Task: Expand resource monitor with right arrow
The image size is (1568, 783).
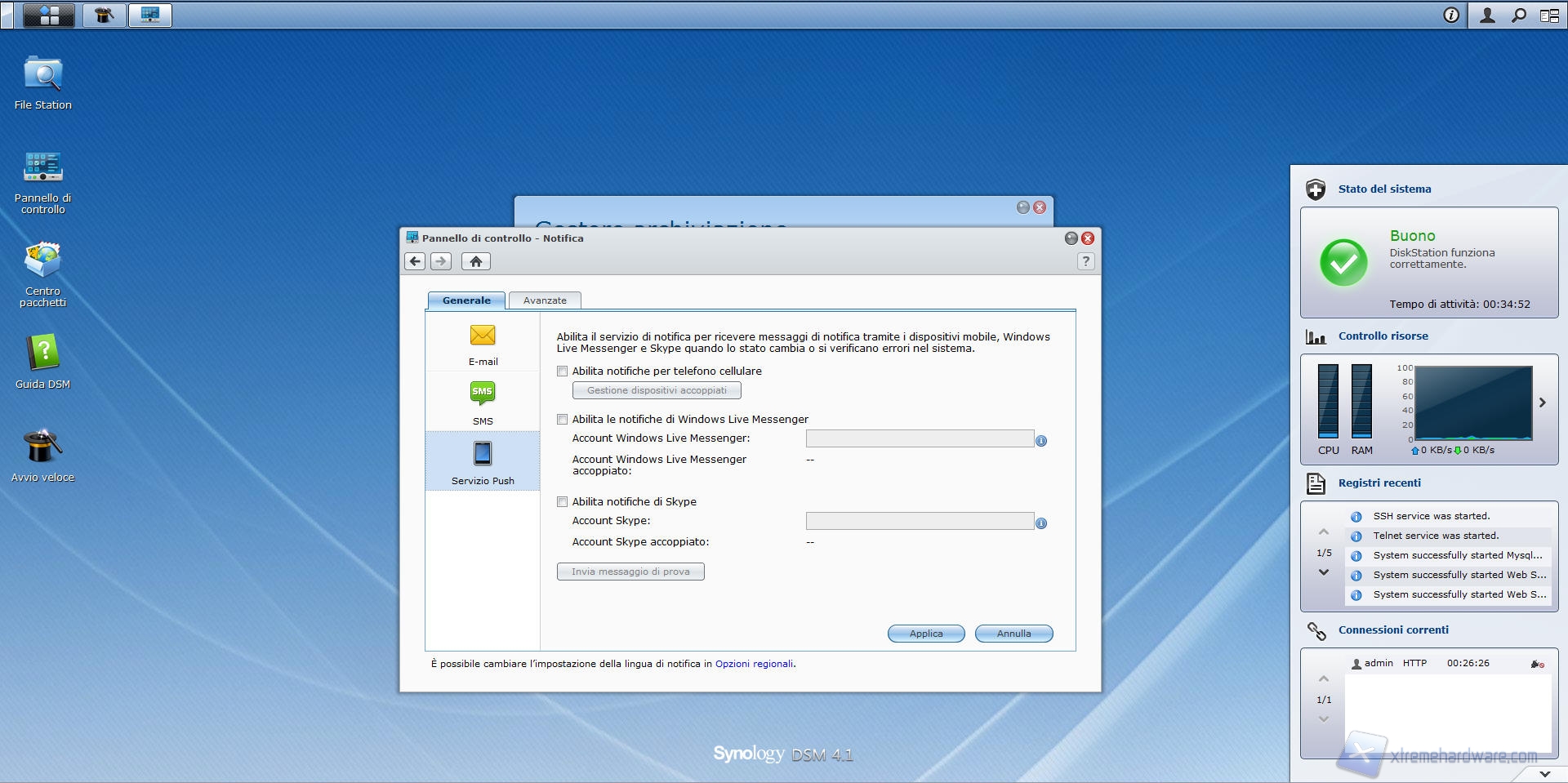Action: point(1543,403)
